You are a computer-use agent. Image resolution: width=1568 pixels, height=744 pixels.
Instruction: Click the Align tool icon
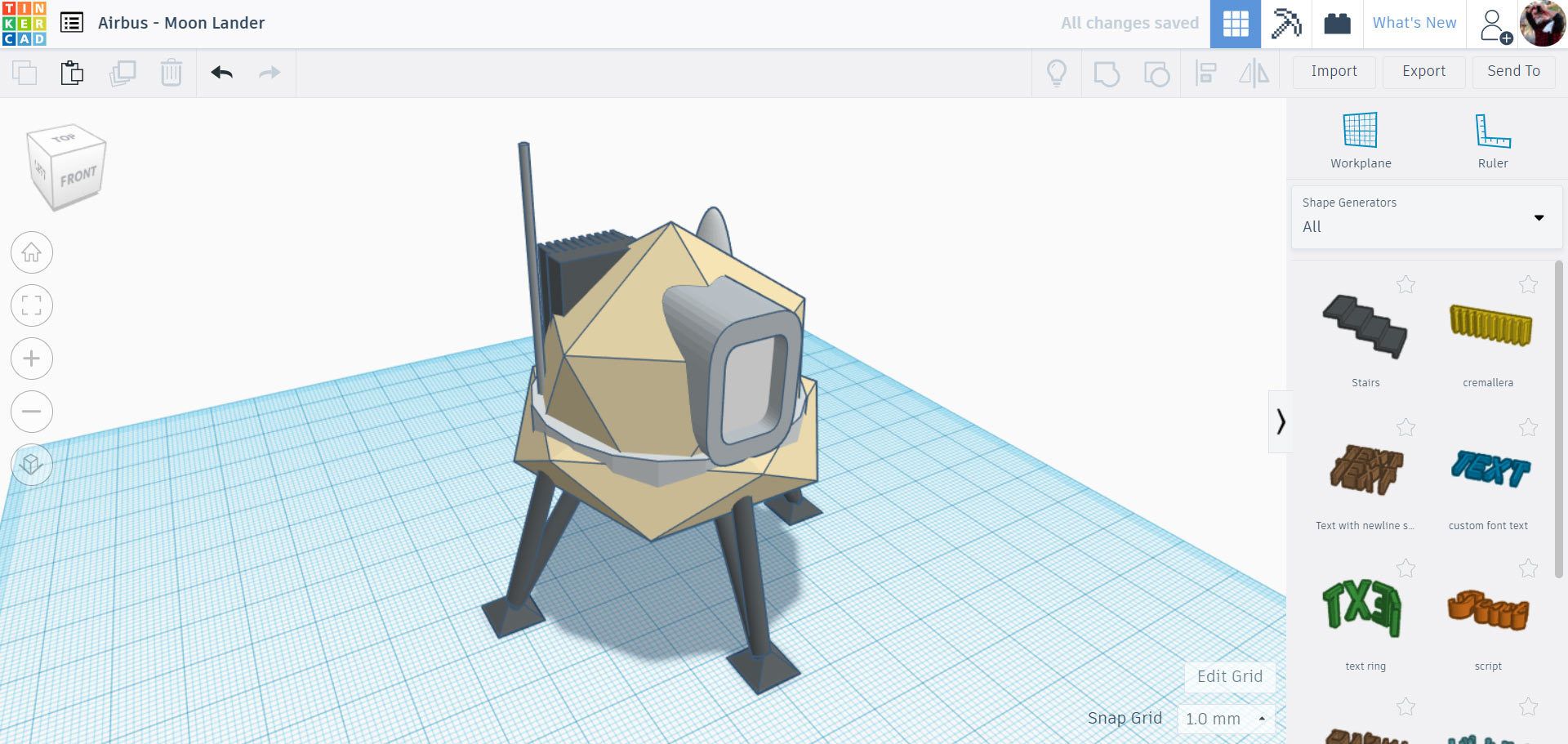tap(1206, 72)
